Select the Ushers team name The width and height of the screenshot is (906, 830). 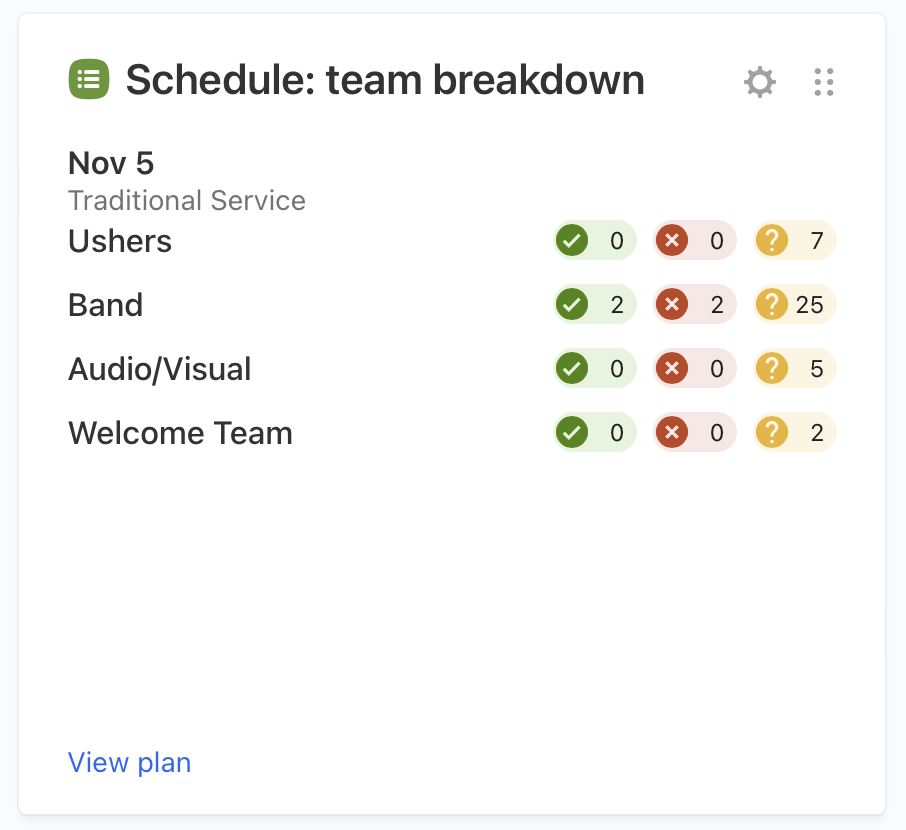pyautogui.click(x=120, y=242)
